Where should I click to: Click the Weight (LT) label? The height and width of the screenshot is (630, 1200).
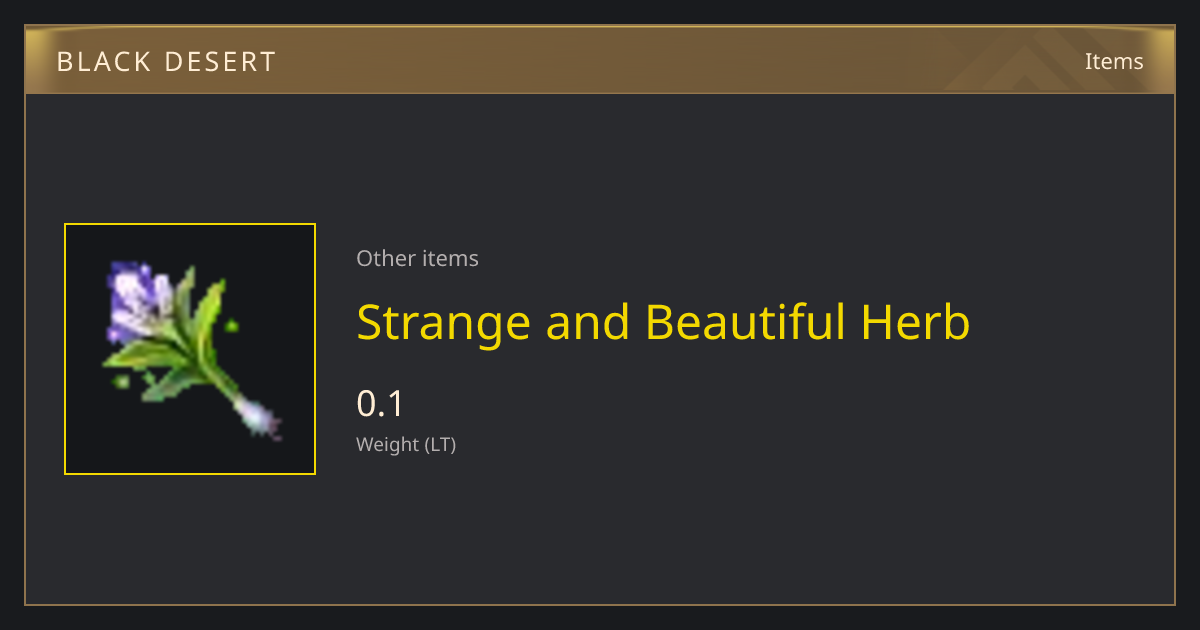tap(406, 445)
